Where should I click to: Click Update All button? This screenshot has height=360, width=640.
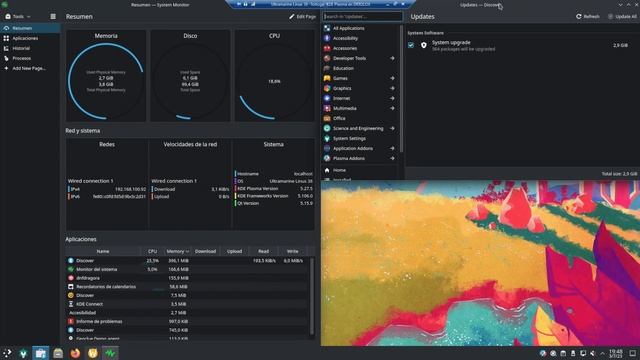point(622,17)
